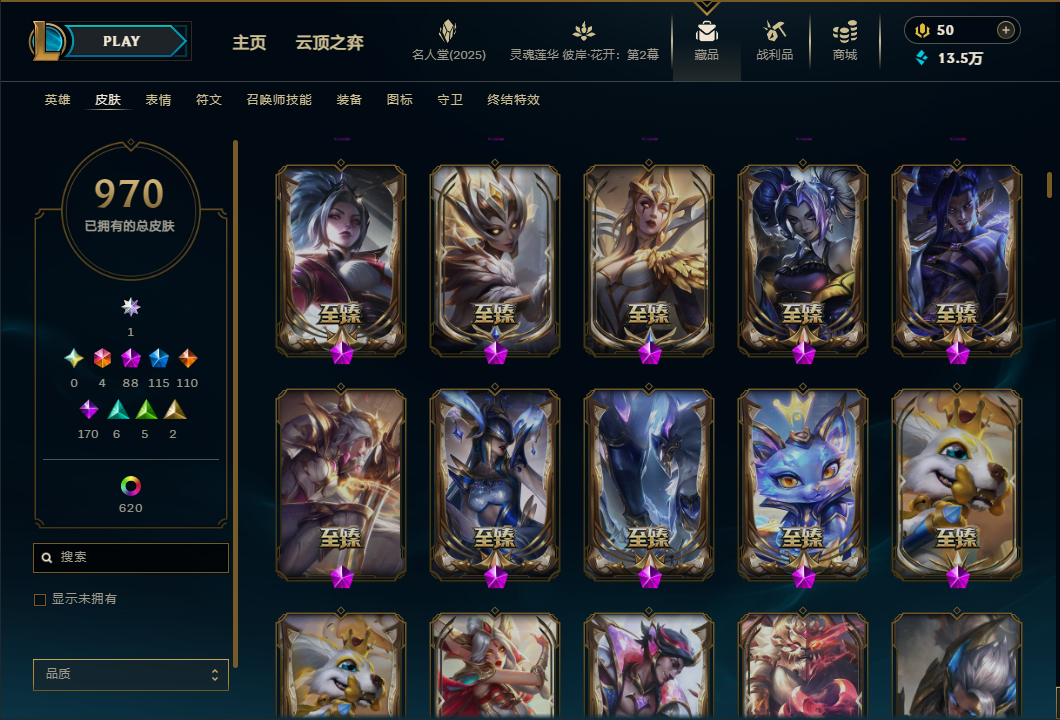Go to 云顶之弈 page
This screenshot has height=720, width=1060.
(x=329, y=43)
